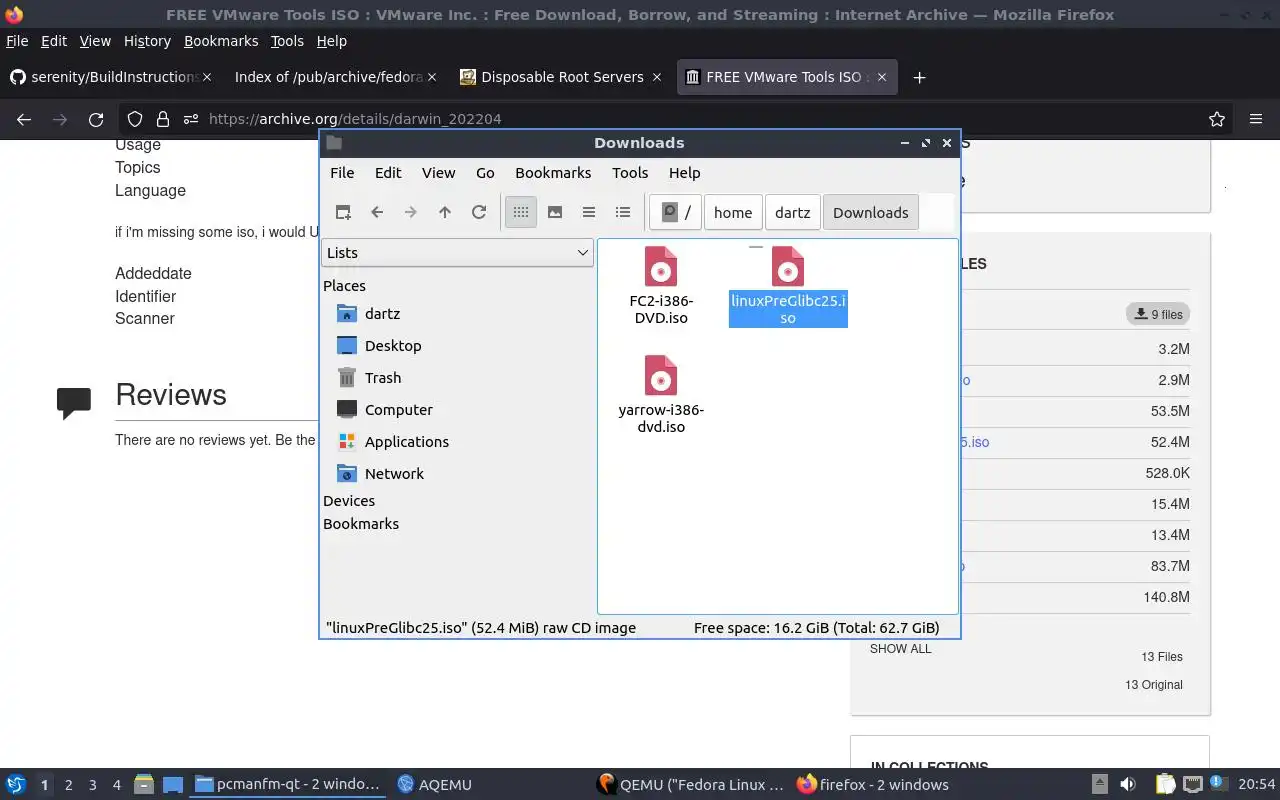Click the '9 files' download button
This screenshot has width=1280, height=800.
point(1158,314)
